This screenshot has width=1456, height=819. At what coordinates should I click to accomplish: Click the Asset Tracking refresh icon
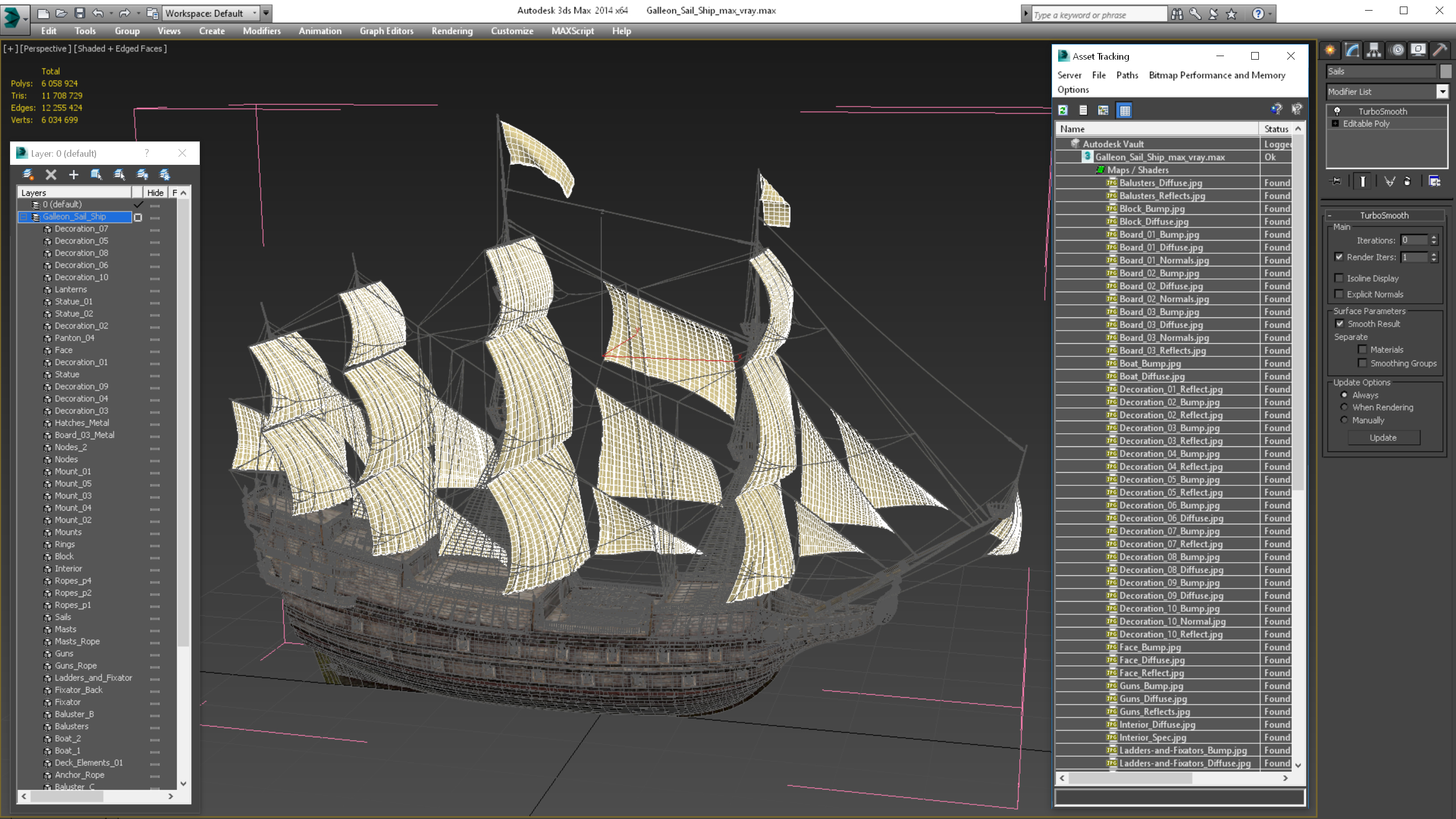[x=1063, y=111]
